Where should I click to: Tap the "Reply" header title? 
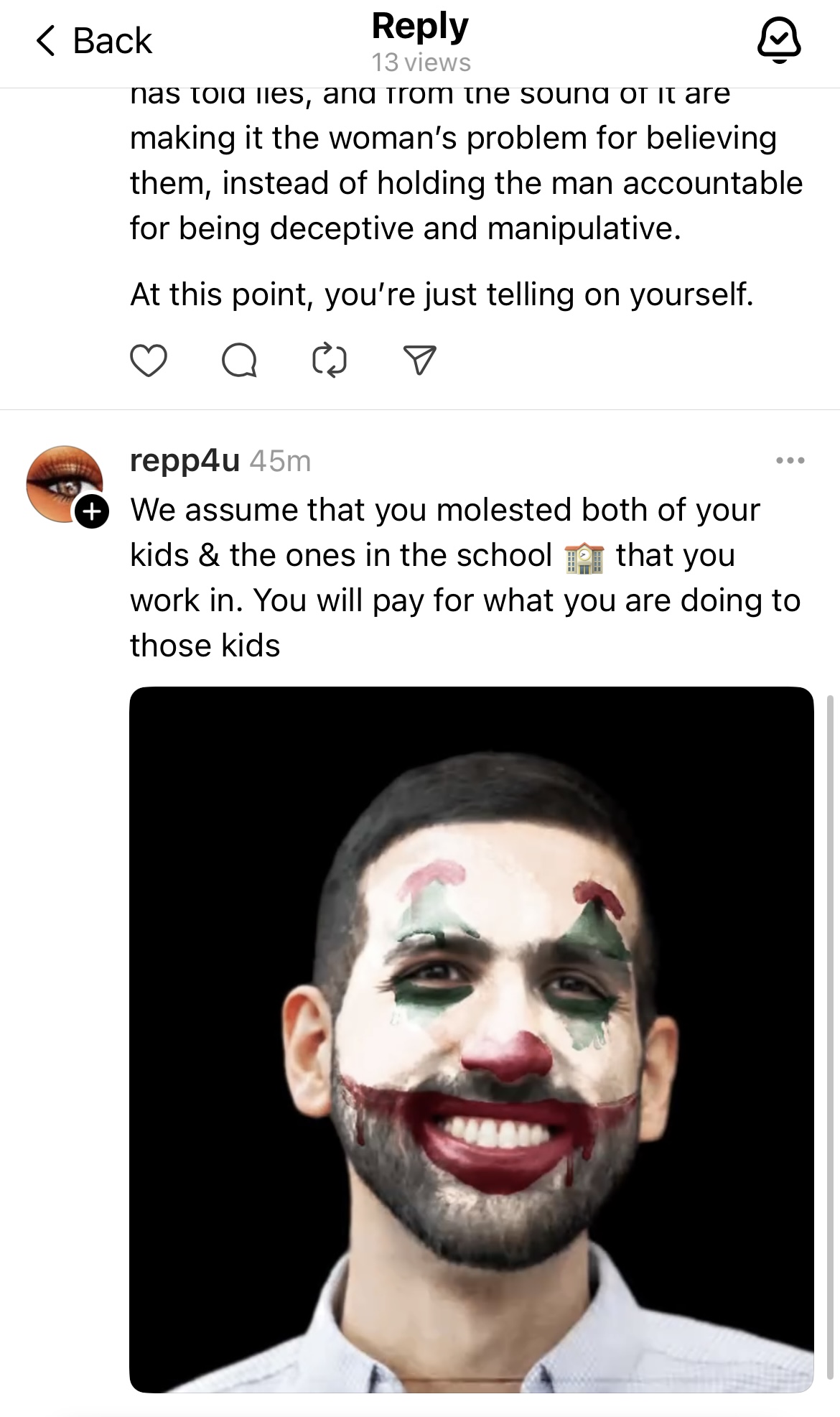420,27
